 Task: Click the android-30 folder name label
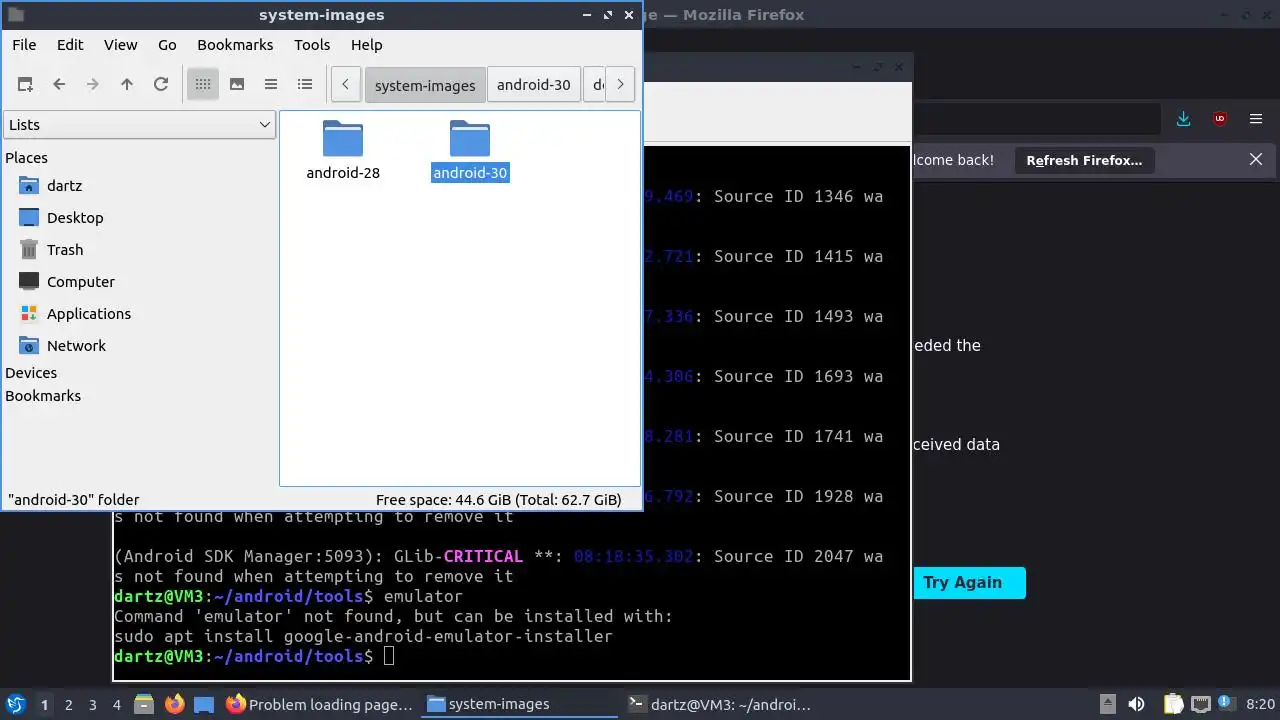pos(470,173)
